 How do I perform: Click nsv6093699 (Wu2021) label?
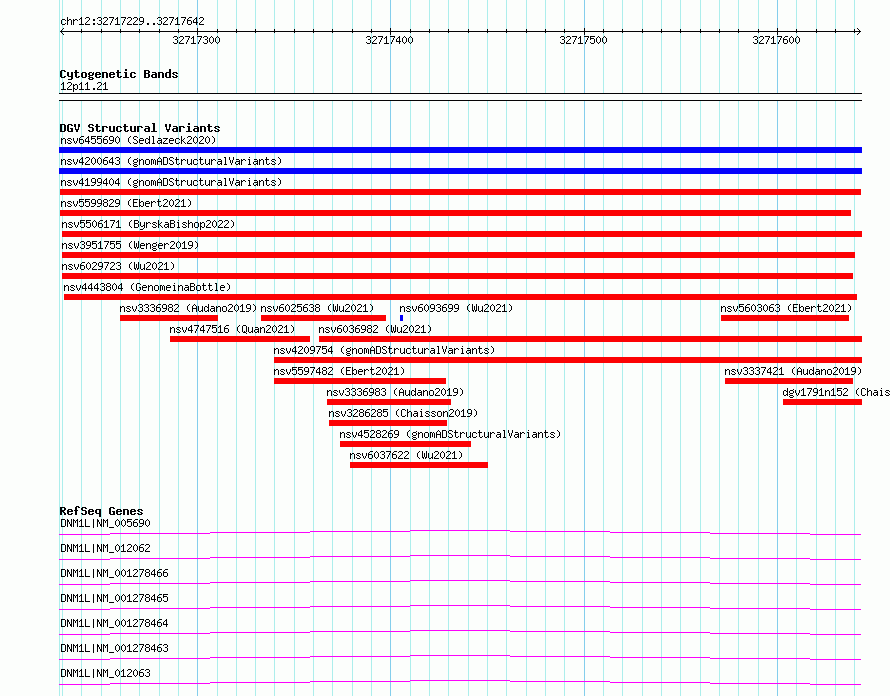[456, 308]
